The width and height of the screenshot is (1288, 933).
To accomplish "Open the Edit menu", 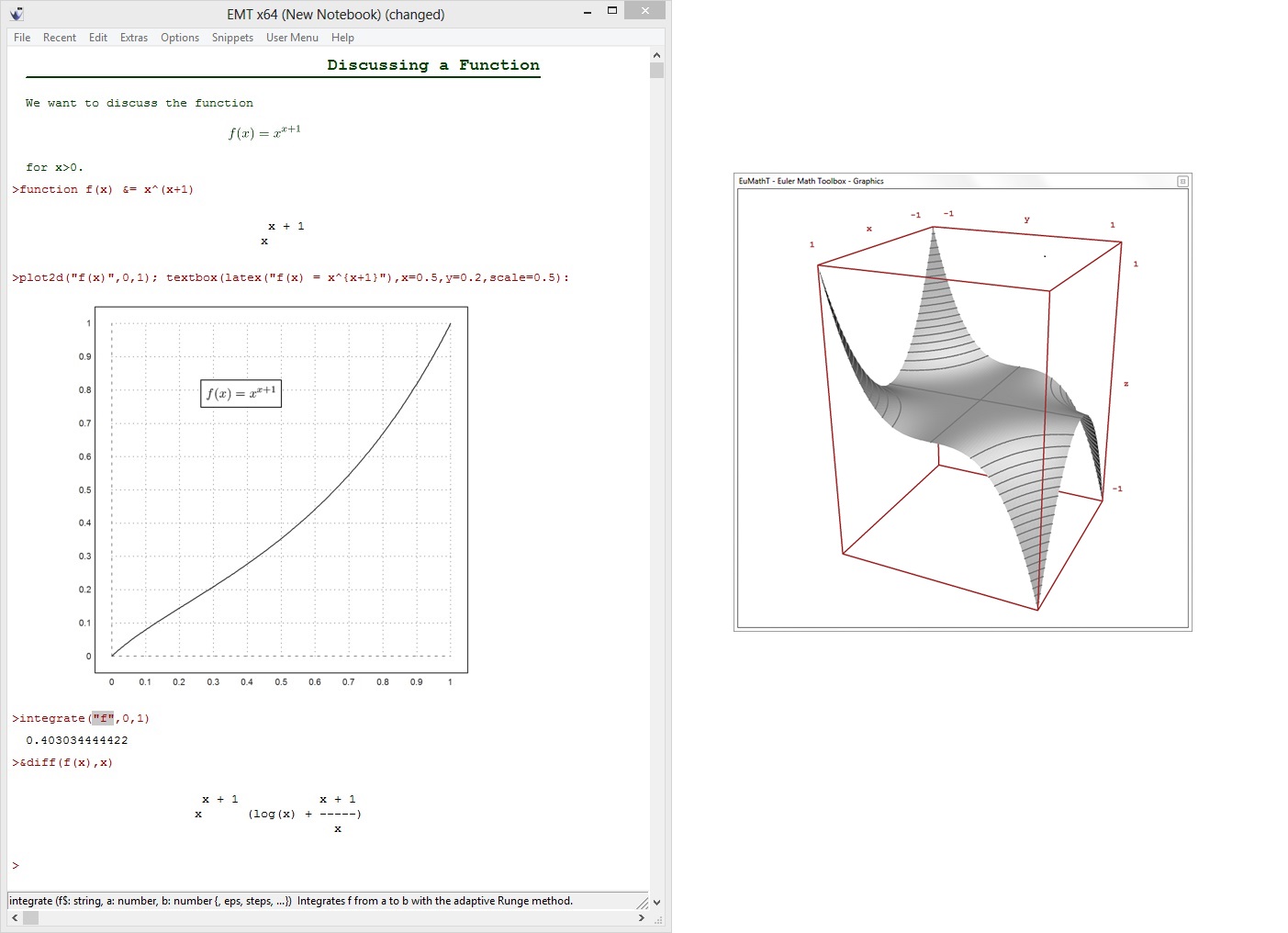I will (98, 38).
